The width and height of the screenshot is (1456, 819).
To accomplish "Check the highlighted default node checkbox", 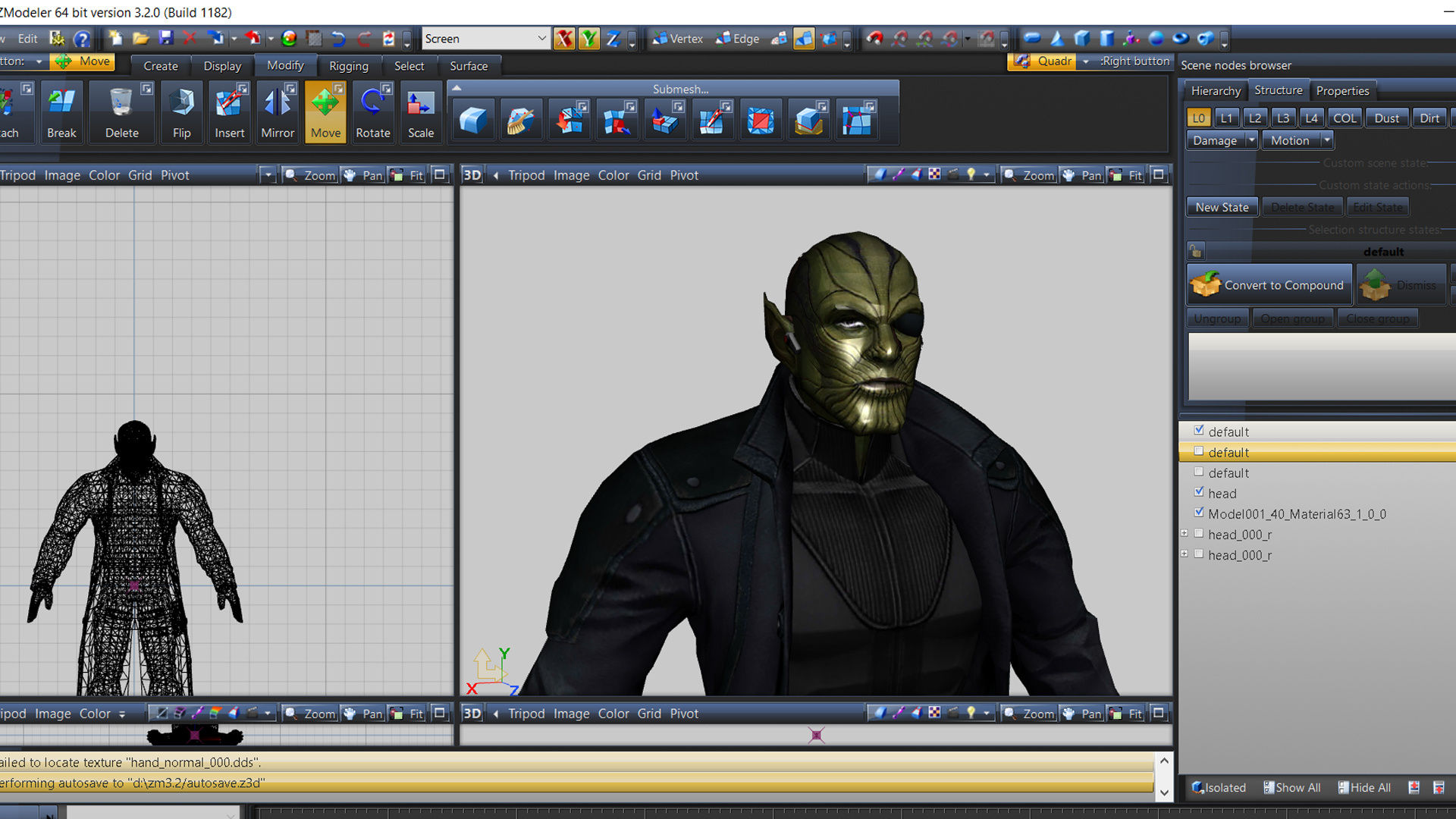I will [1199, 450].
